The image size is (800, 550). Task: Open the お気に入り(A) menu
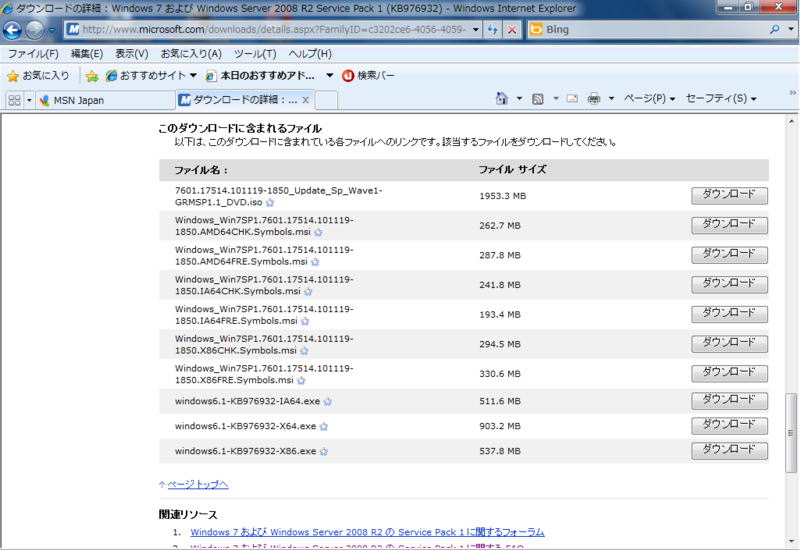191,54
